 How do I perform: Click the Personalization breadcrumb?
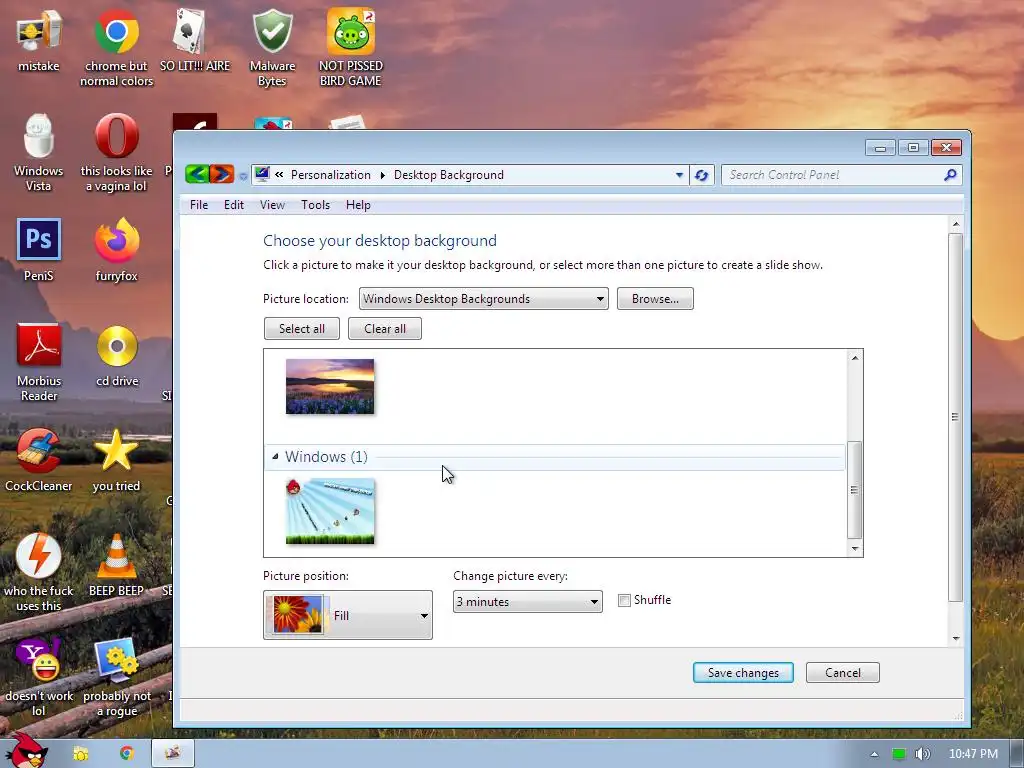330,175
